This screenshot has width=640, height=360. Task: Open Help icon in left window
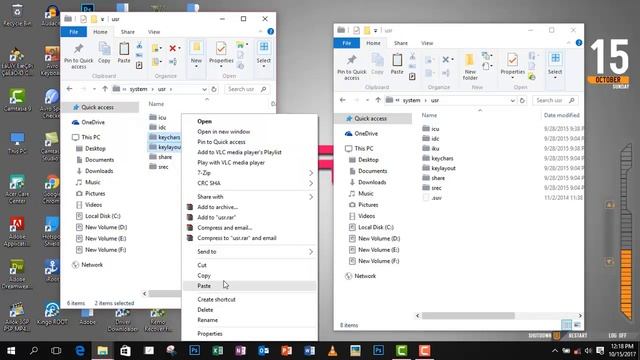pos(270,31)
